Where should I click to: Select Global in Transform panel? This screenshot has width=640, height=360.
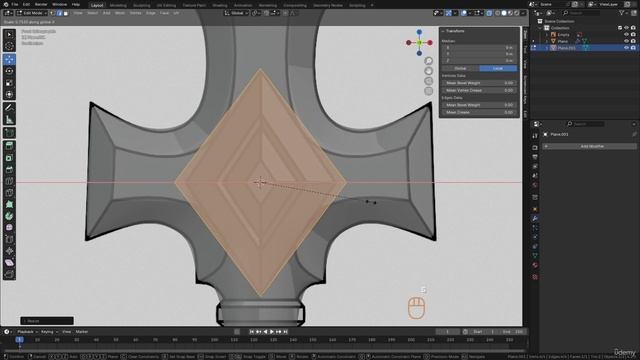point(460,68)
